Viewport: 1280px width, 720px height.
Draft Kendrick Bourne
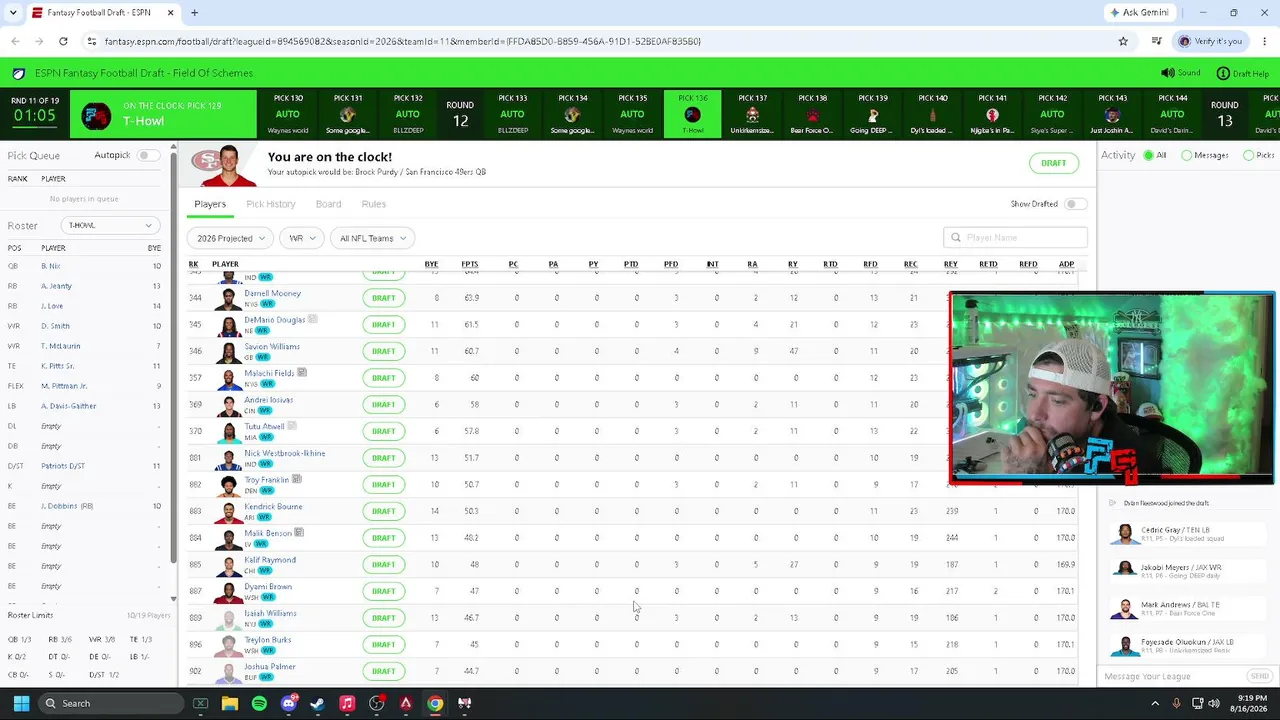(384, 511)
